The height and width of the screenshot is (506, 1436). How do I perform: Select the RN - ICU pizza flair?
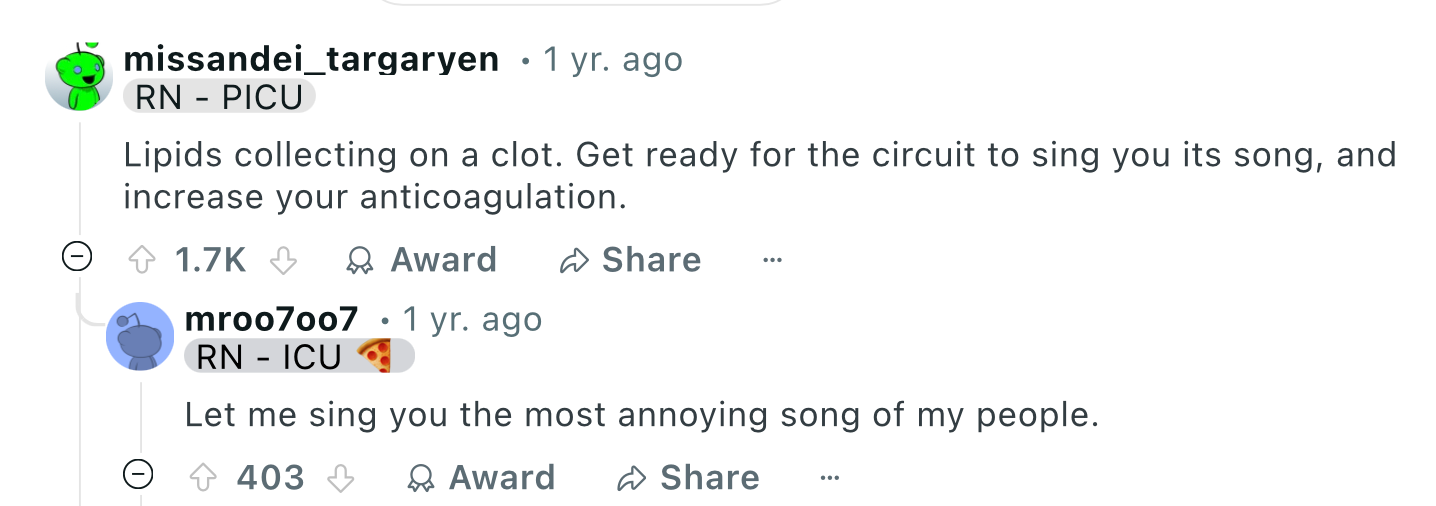(299, 356)
